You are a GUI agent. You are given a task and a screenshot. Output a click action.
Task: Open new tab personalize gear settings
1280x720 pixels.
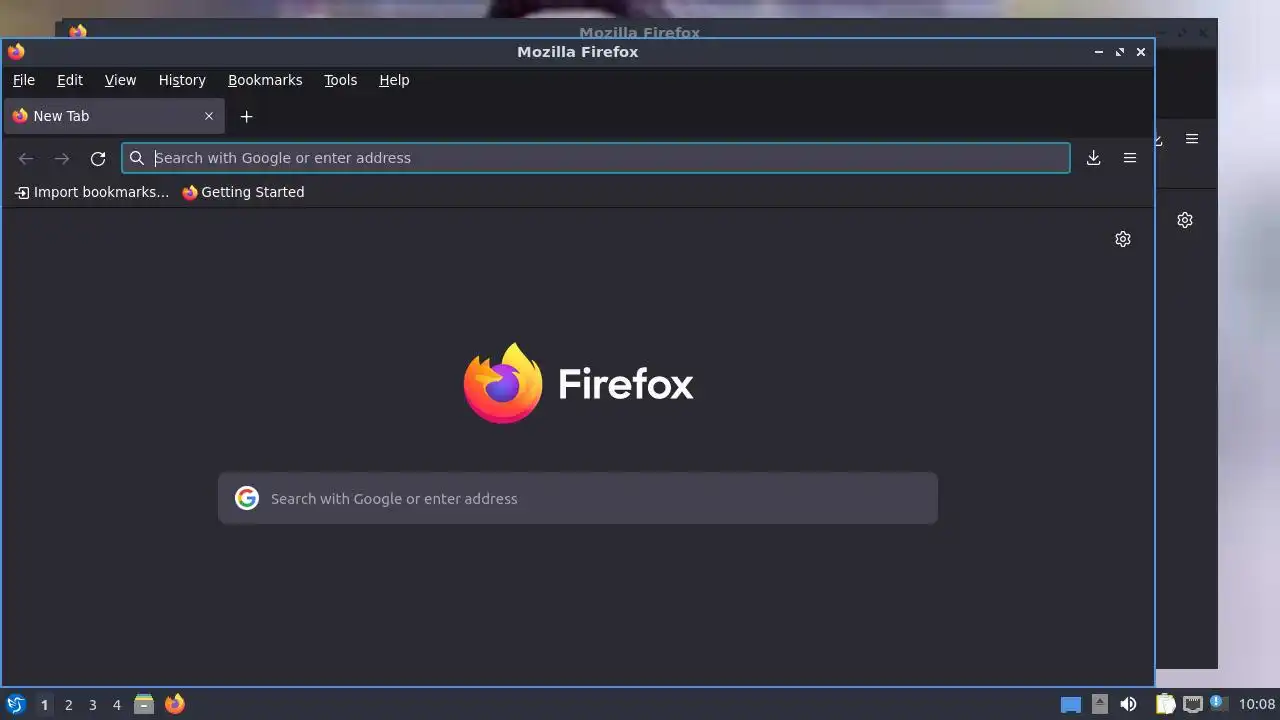coord(1123,239)
